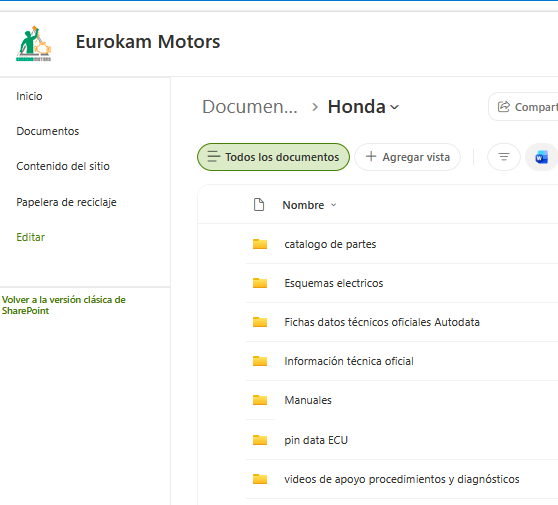The height and width of the screenshot is (505, 558).
Task: Click the Esquemas electricos folder icon
Action: click(x=260, y=283)
